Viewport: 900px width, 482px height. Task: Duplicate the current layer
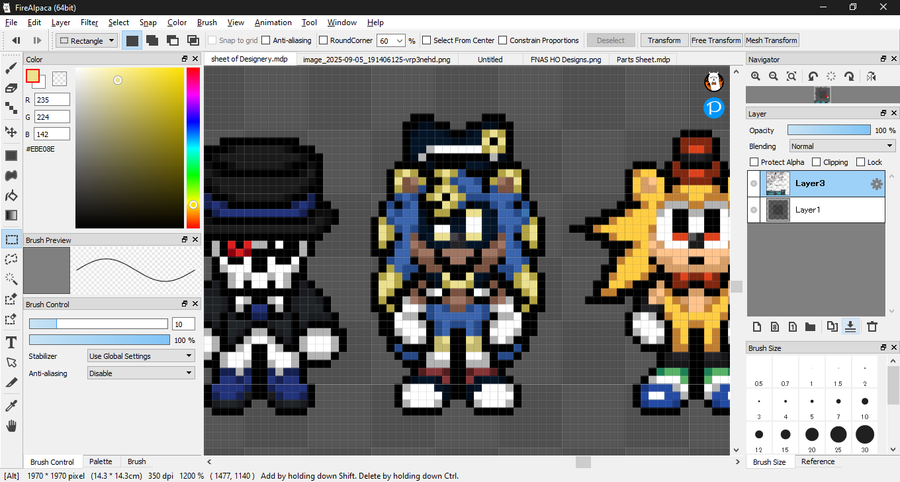(x=832, y=326)
